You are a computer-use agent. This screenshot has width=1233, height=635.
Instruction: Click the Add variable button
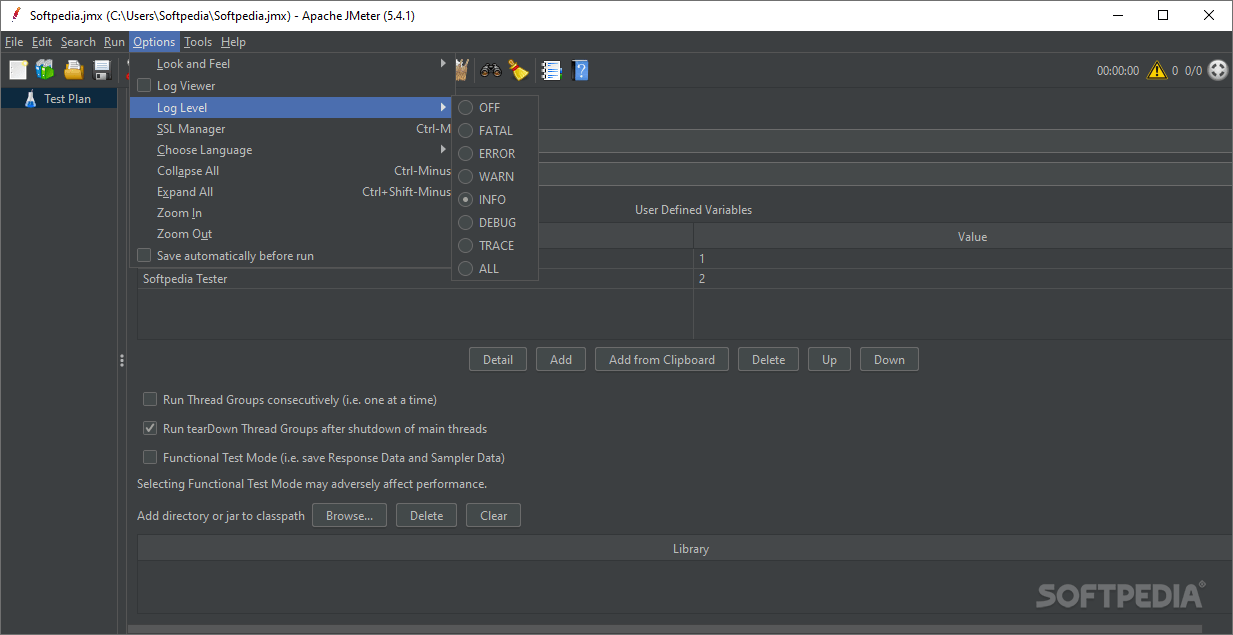click(x=561, y=360)
